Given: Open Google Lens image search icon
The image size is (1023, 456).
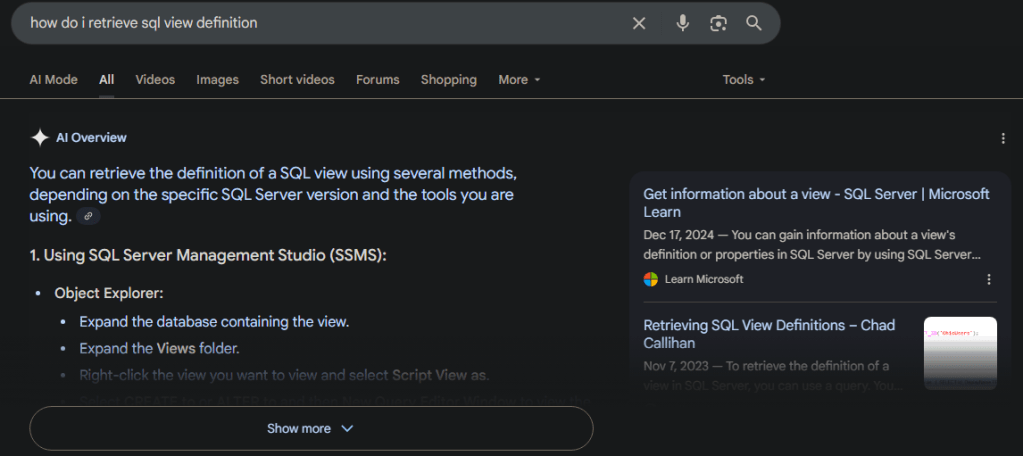Looking at the screenshot, I should click(x=718, y=23).
